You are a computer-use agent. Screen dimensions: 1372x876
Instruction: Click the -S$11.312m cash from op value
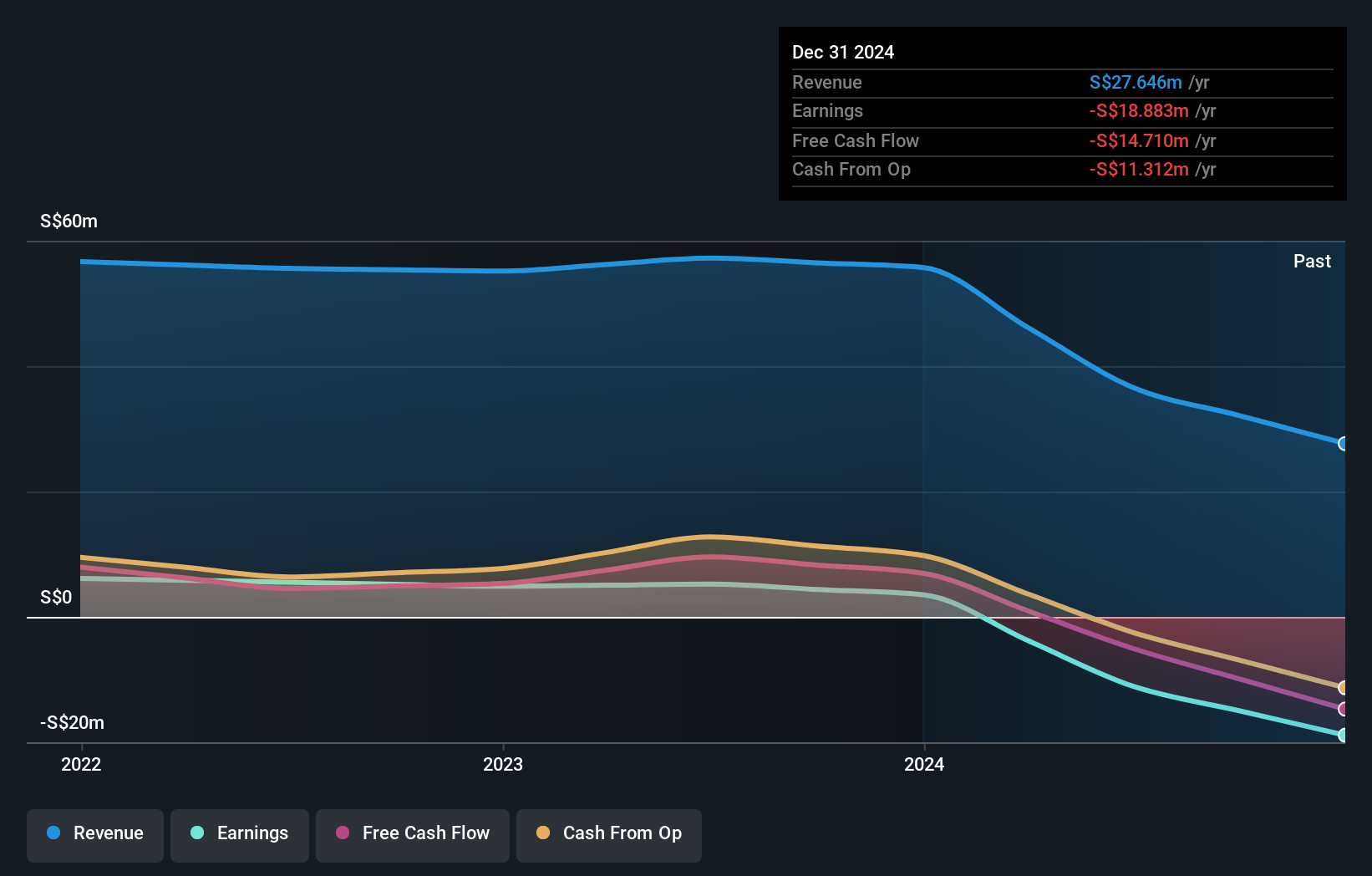(x=1139, y=169)
